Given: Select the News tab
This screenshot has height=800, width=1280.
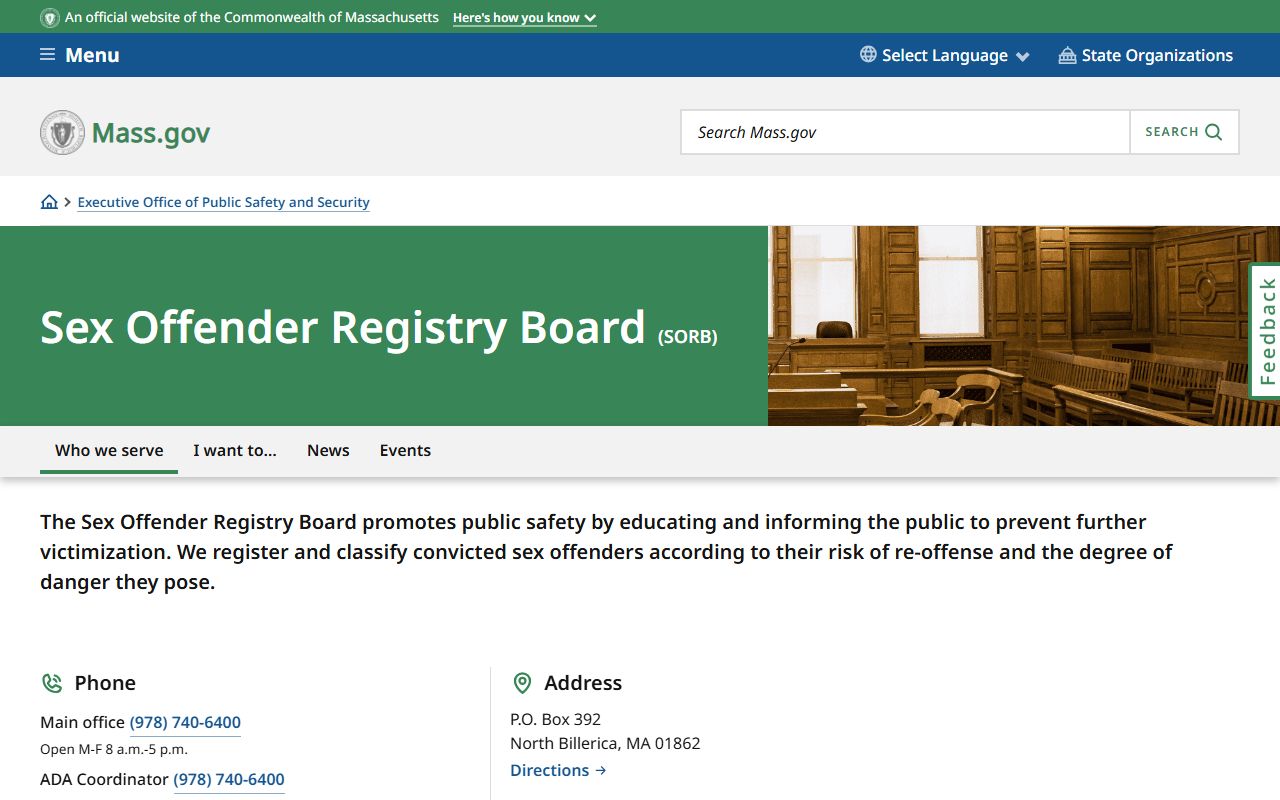Looking at the screenshot, I should pos(328,450).
